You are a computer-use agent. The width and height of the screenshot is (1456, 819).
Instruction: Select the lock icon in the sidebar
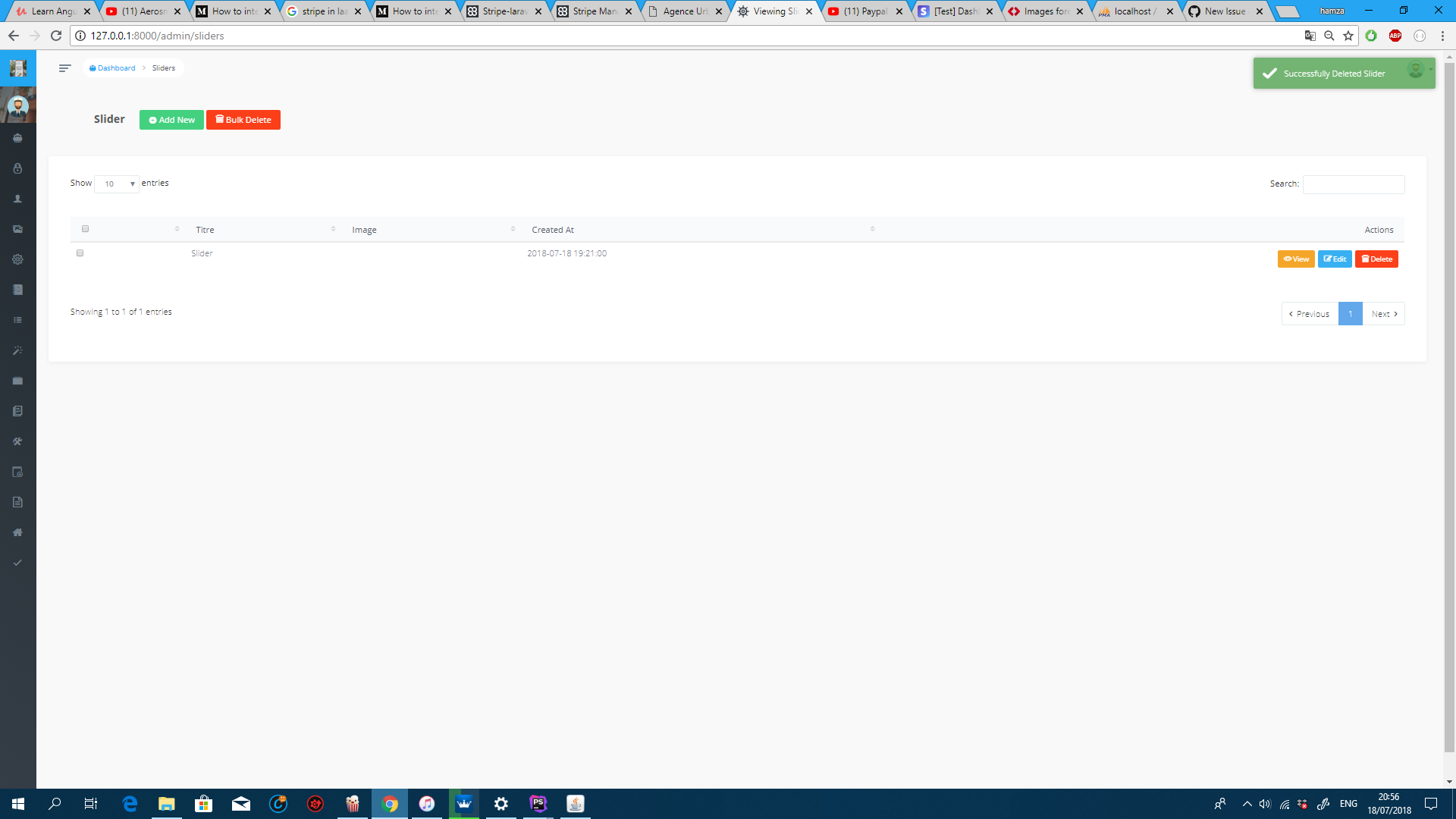point(17,168)
